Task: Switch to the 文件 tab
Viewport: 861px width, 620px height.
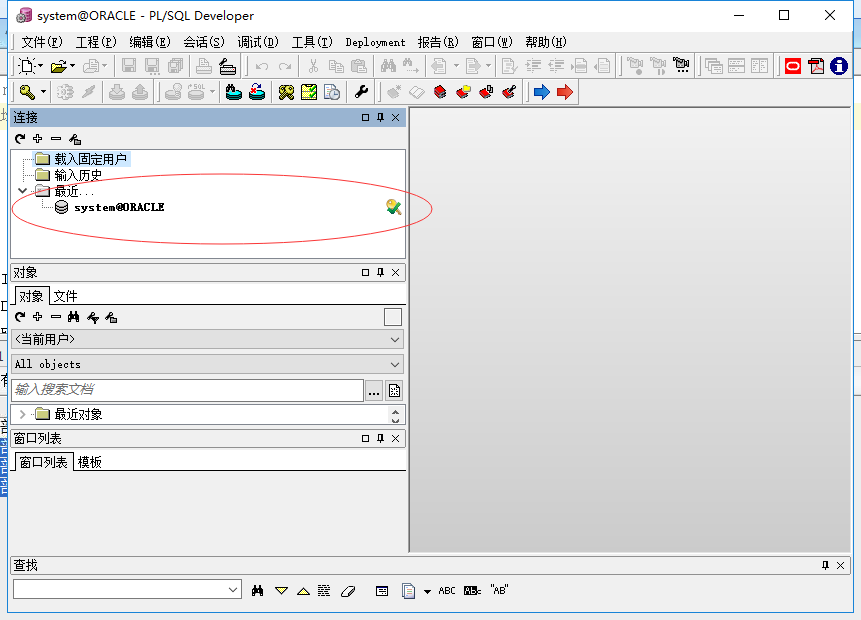Action: pos(65,297)
